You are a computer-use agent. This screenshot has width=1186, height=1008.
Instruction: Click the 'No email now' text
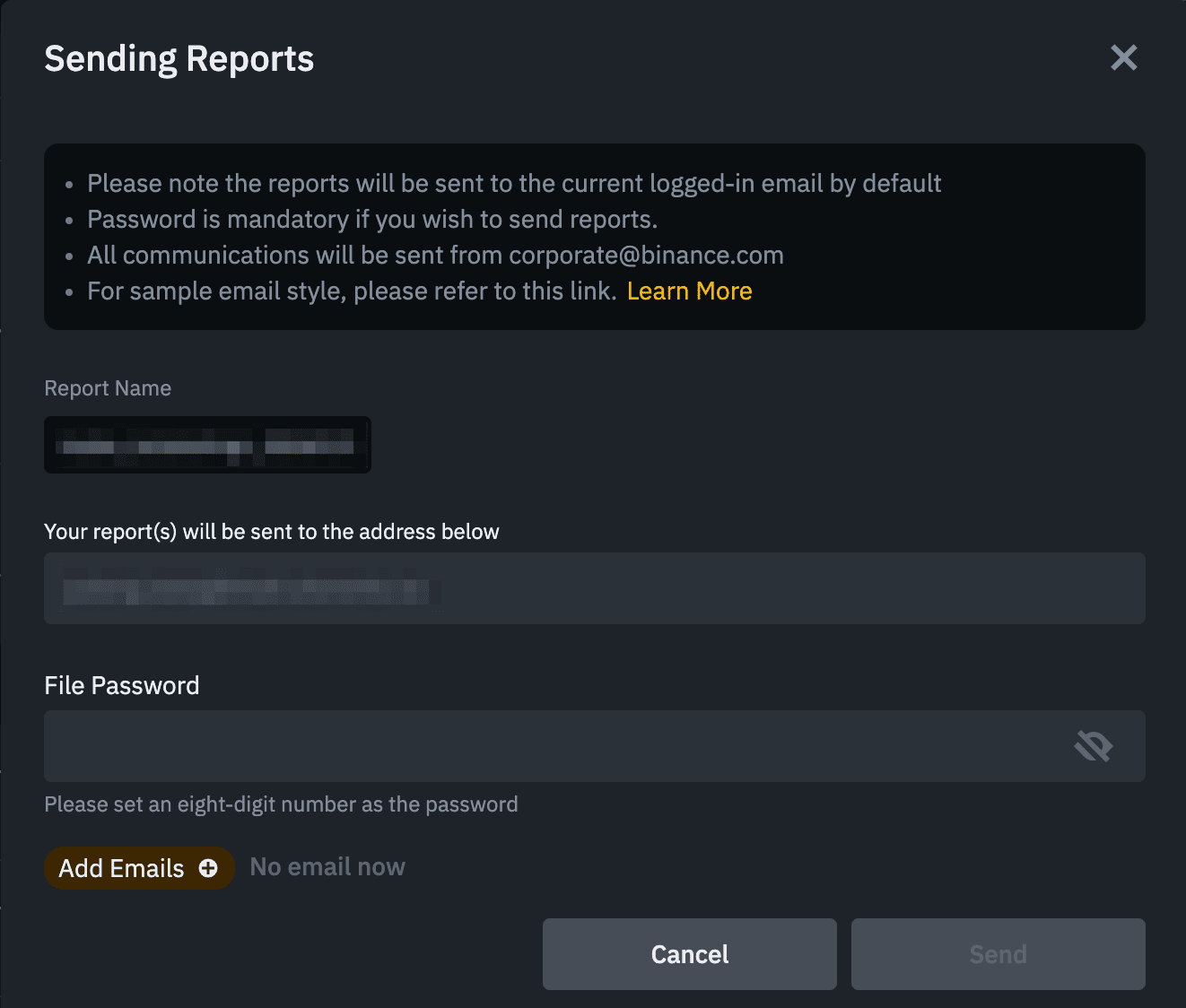pyautogui.click(x=327, y=867)
